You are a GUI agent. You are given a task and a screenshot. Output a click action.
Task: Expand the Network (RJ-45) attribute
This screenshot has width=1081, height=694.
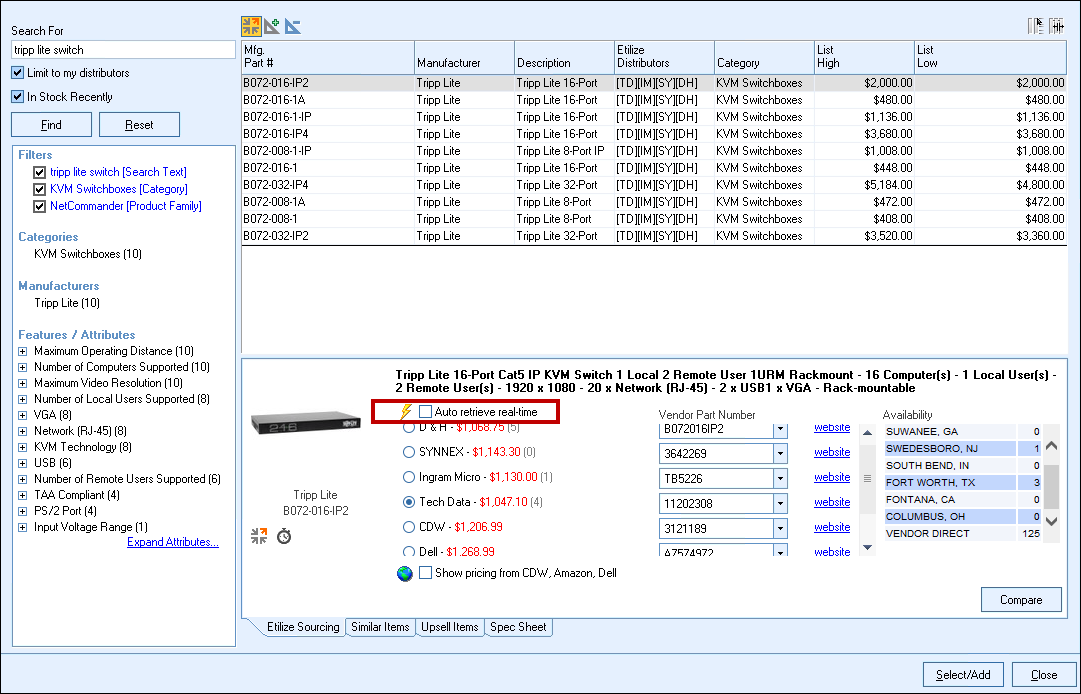click(23, 431)
